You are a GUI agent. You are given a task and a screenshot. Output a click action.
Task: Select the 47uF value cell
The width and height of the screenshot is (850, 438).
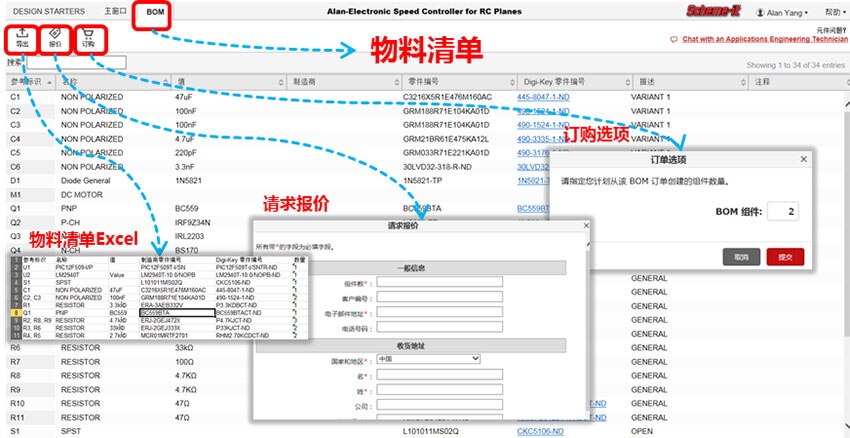[x=181, y=97]
